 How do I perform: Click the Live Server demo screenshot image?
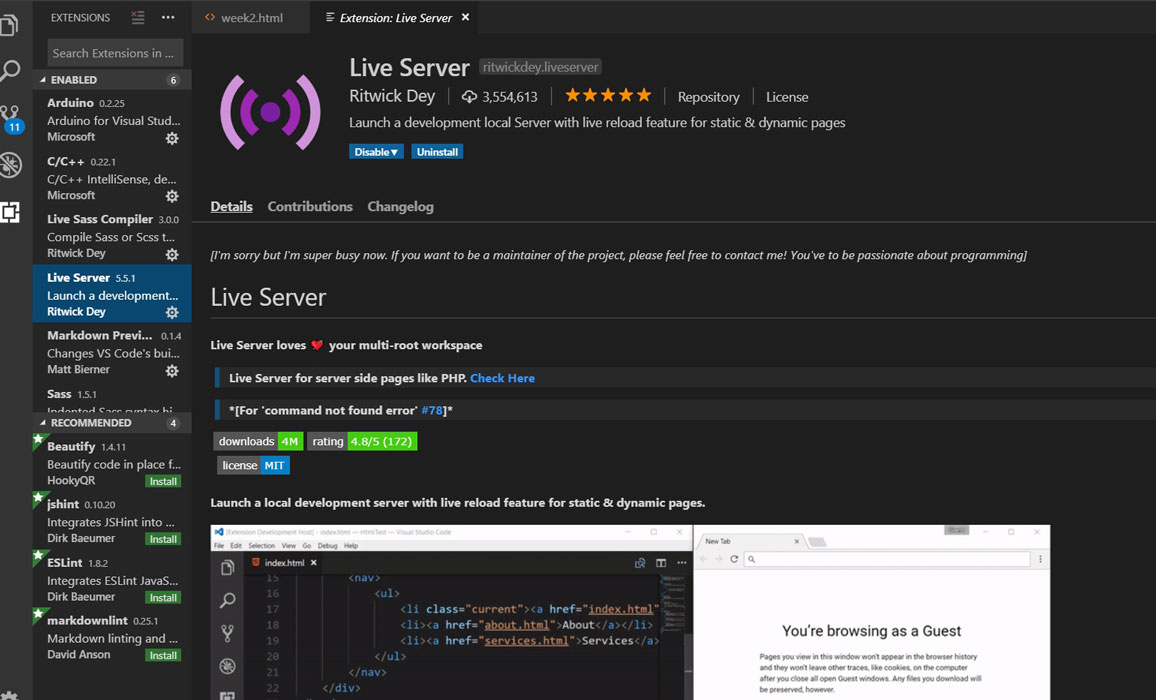pos(630,612)
